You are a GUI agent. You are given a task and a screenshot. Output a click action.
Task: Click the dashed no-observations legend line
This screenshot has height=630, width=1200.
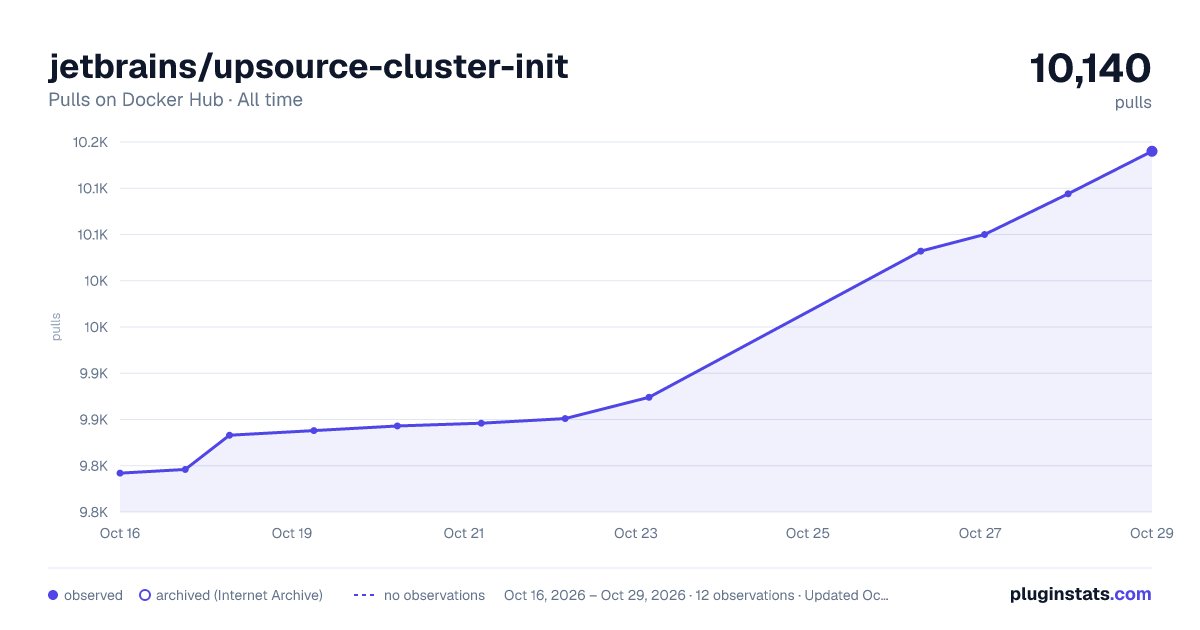(364, 595)
